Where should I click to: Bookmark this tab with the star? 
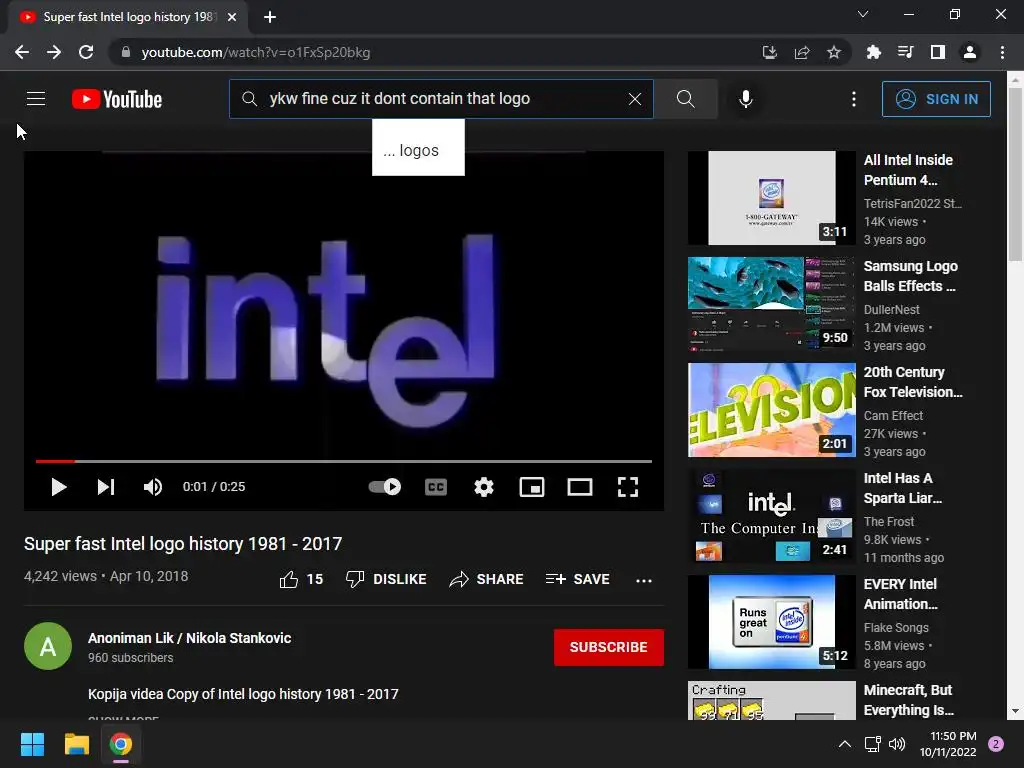[x=834, y=52]
